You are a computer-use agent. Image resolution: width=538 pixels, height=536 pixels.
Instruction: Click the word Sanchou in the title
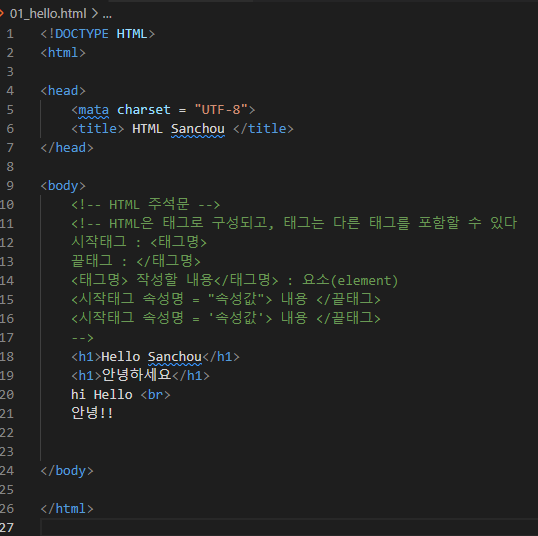(x=198, y=129)
